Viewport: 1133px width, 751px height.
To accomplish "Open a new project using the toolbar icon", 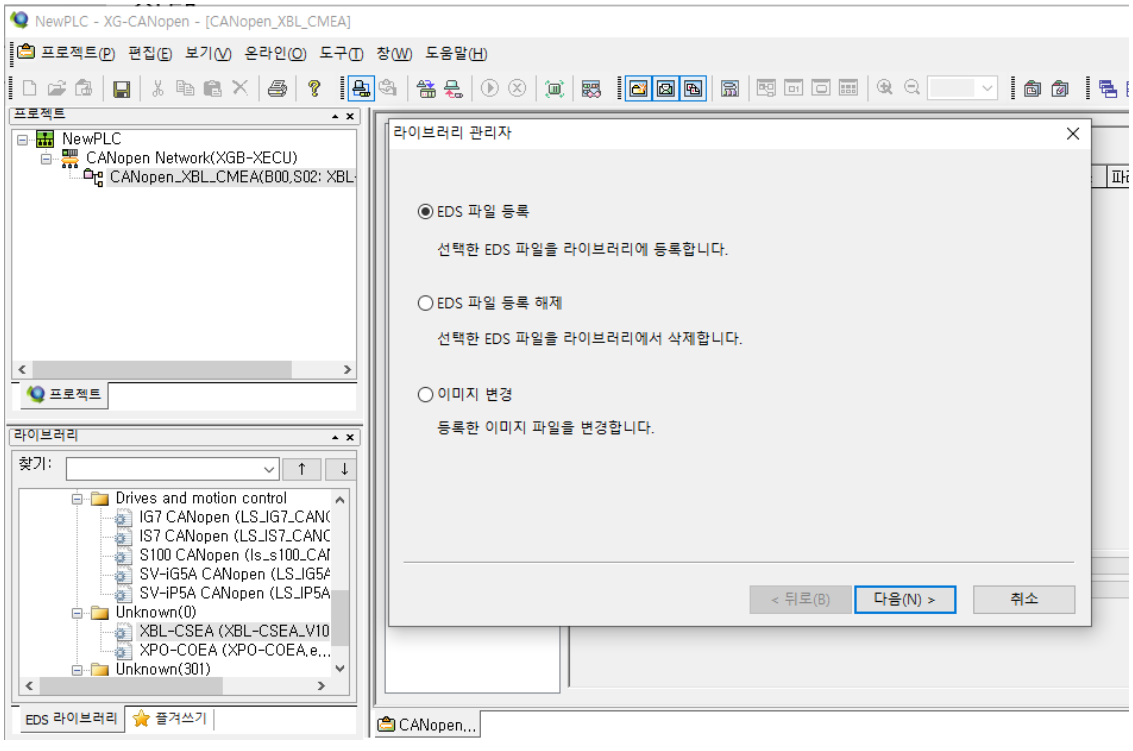I will pyautogui.click(x=27, y=88).
